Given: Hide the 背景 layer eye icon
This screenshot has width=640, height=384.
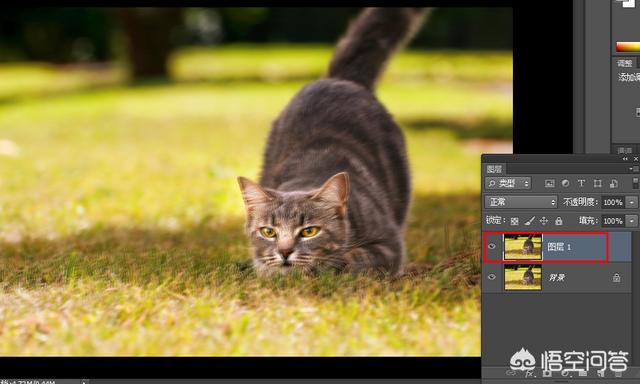Looking at the screenshot, I should [492, 277].
